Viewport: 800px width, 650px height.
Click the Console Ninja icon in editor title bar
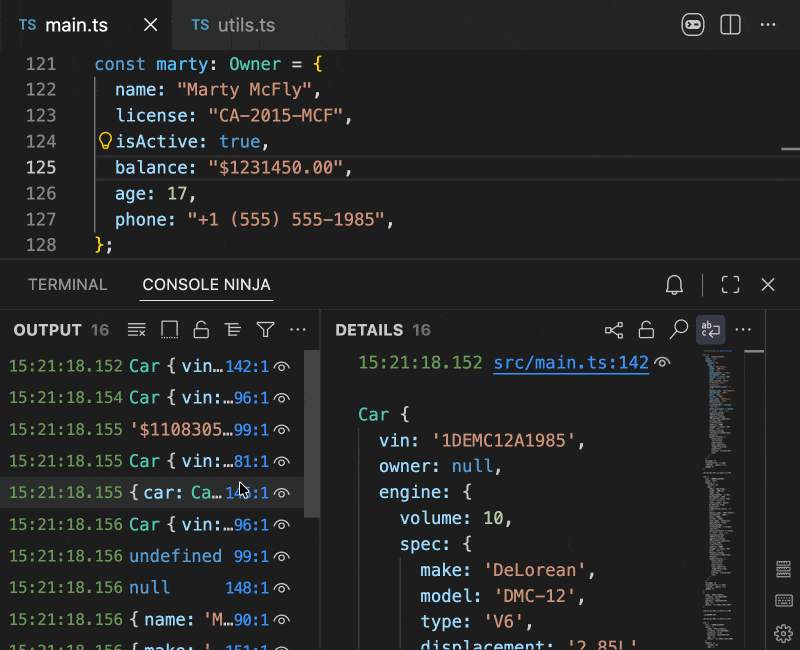pos(693,25)
